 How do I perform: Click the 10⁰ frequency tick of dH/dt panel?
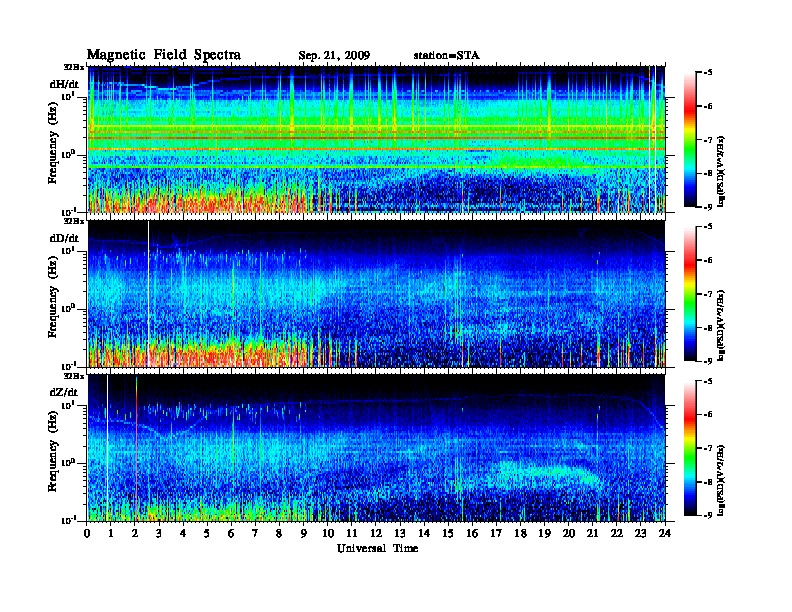coord(68,154)
